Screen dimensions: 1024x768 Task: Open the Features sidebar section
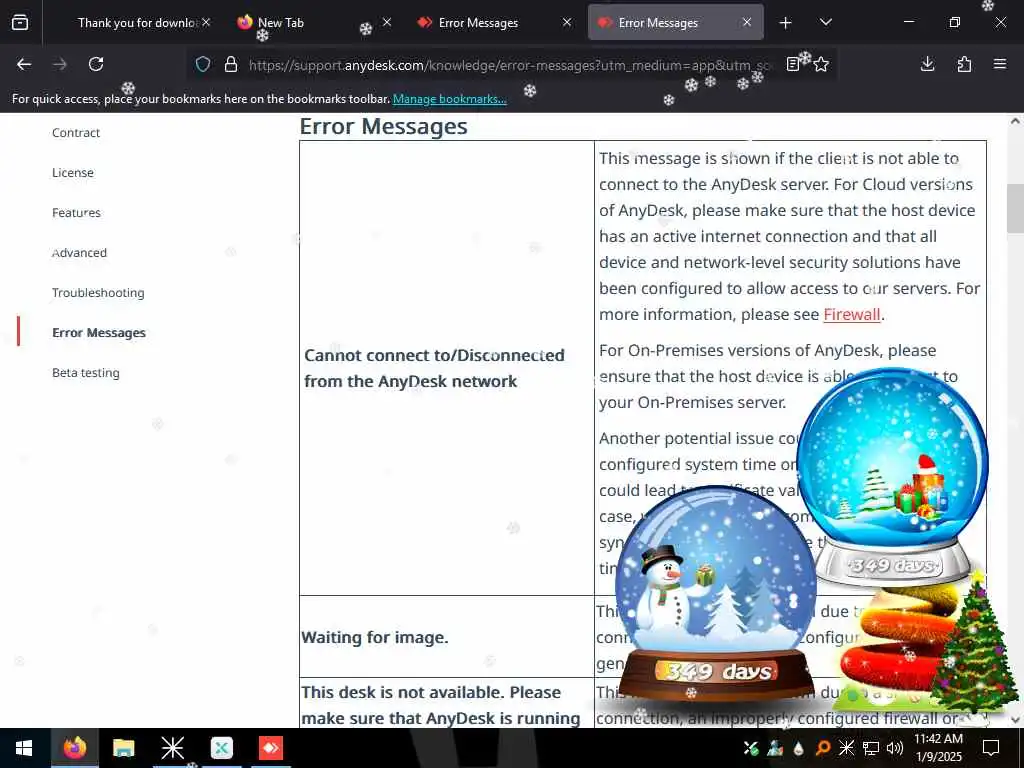coord(76,213)
